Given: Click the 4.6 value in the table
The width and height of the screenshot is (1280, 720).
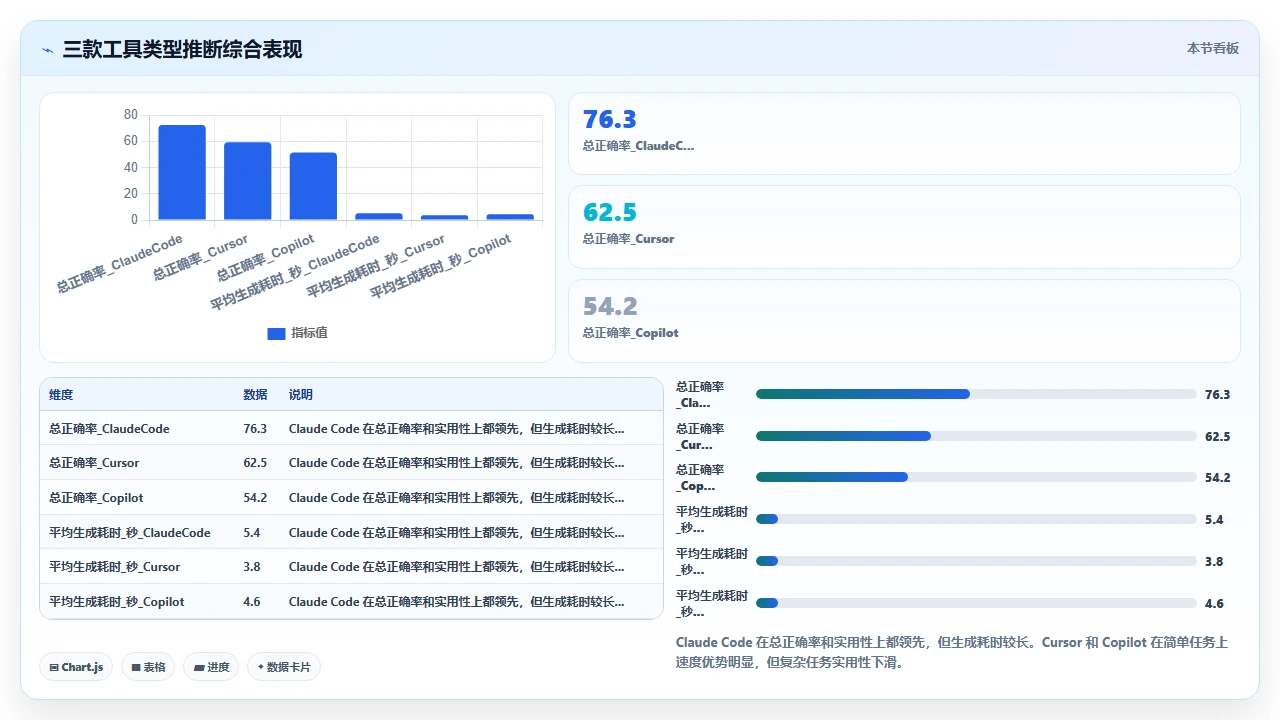Looking at the screenshot, I should tap(252, 602).
